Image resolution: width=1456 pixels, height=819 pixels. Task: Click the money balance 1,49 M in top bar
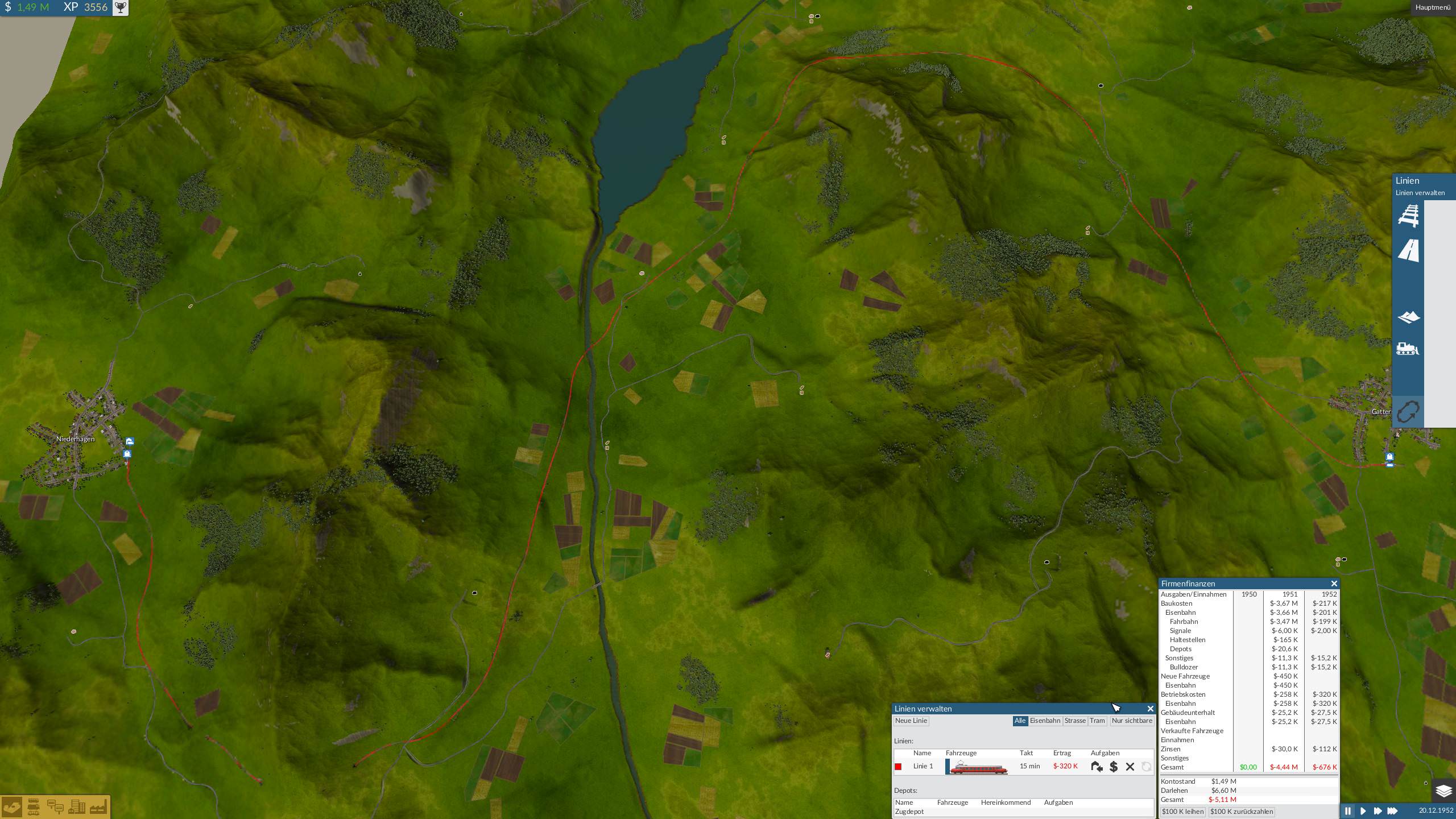[x=33, y=7]
